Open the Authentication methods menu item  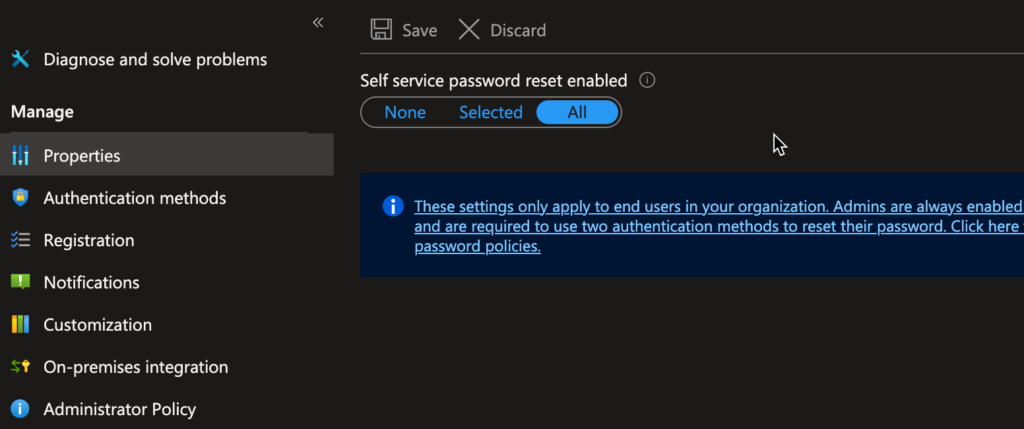pos(135,198)
